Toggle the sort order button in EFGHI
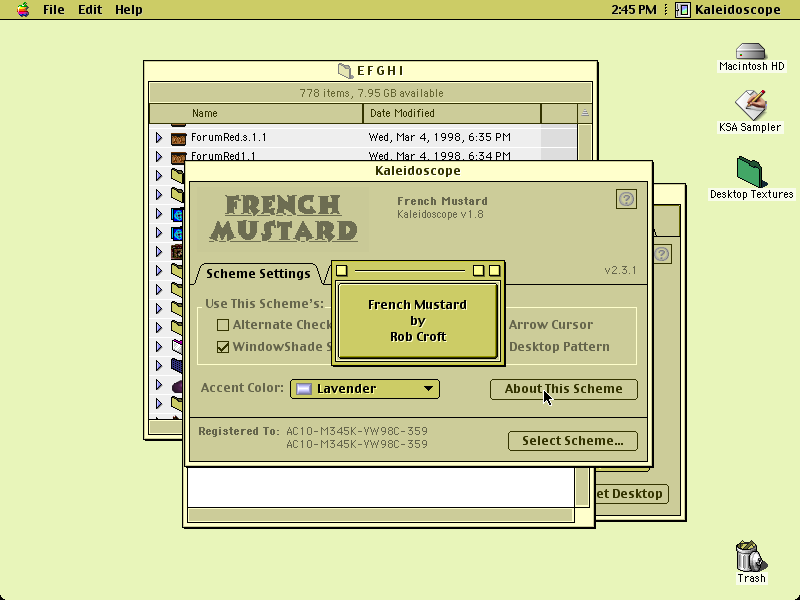 tap(585, 113)
